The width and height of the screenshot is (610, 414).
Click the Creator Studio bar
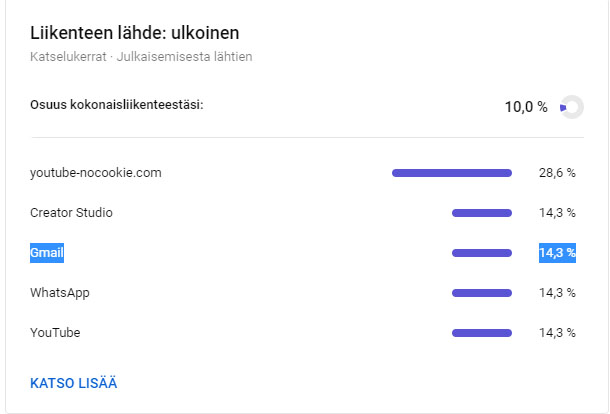(x=482, y=213)
